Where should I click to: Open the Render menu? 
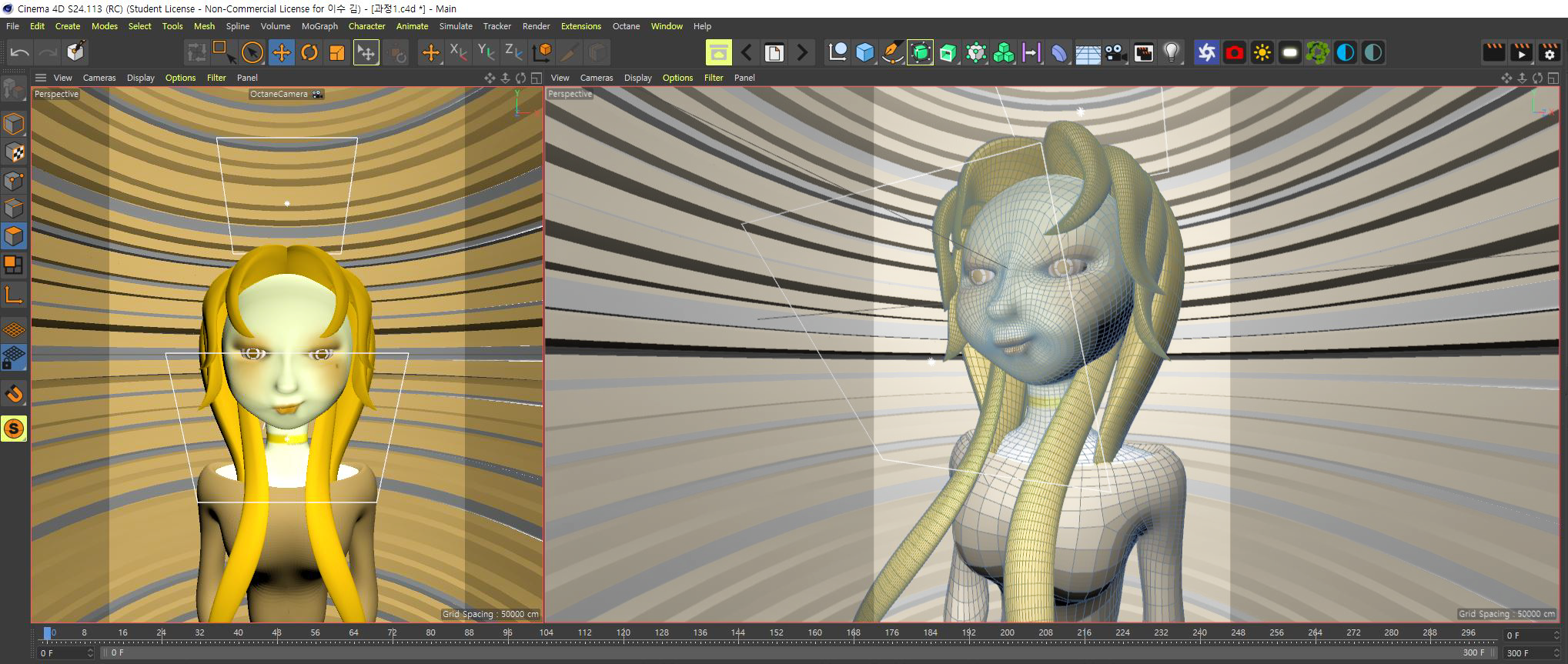[536, 26]
